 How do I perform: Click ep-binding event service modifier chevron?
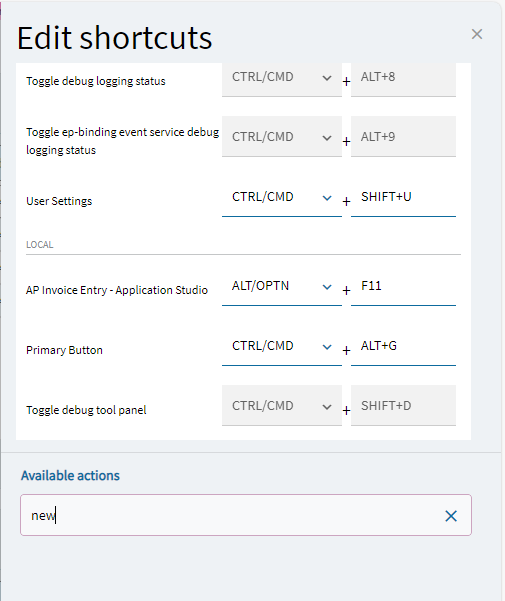327,138
